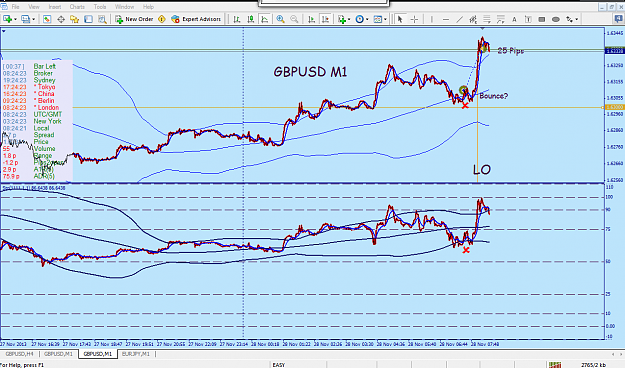
Task: Open the File menu
Action: click(15, 7)
